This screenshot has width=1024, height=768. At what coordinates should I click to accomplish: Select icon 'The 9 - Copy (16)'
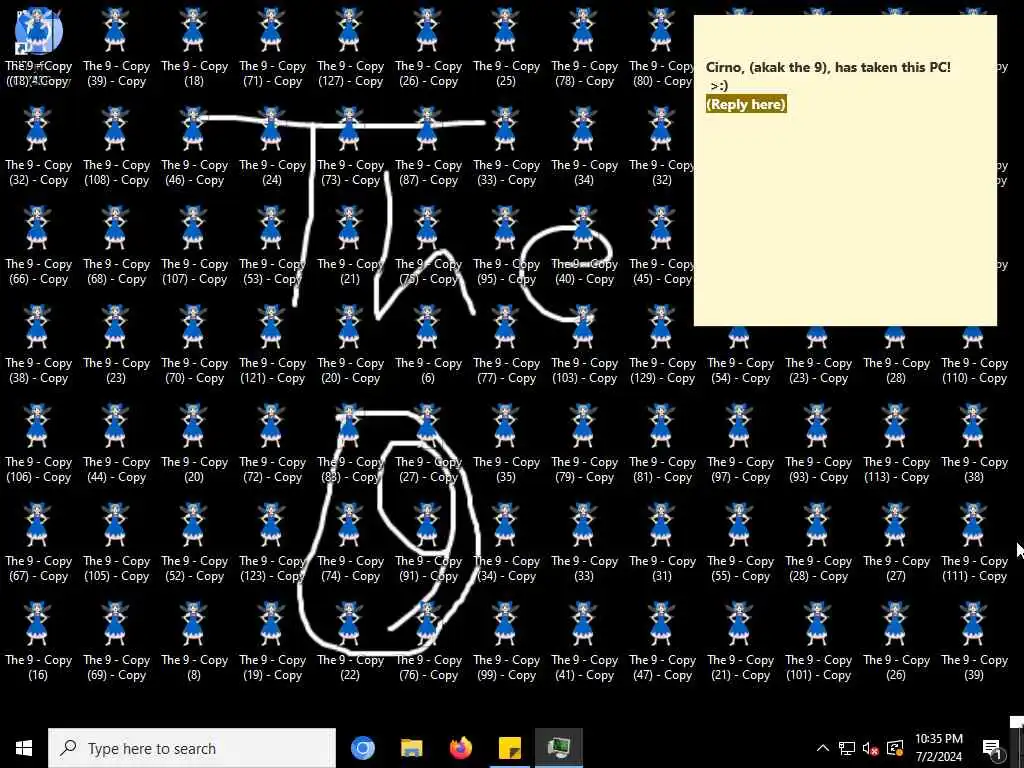coord(38,642)
